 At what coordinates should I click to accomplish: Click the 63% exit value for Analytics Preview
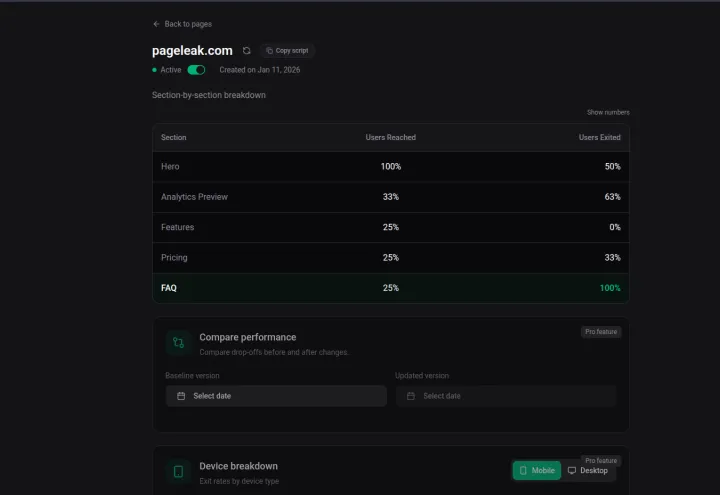(x=612, y=197)
